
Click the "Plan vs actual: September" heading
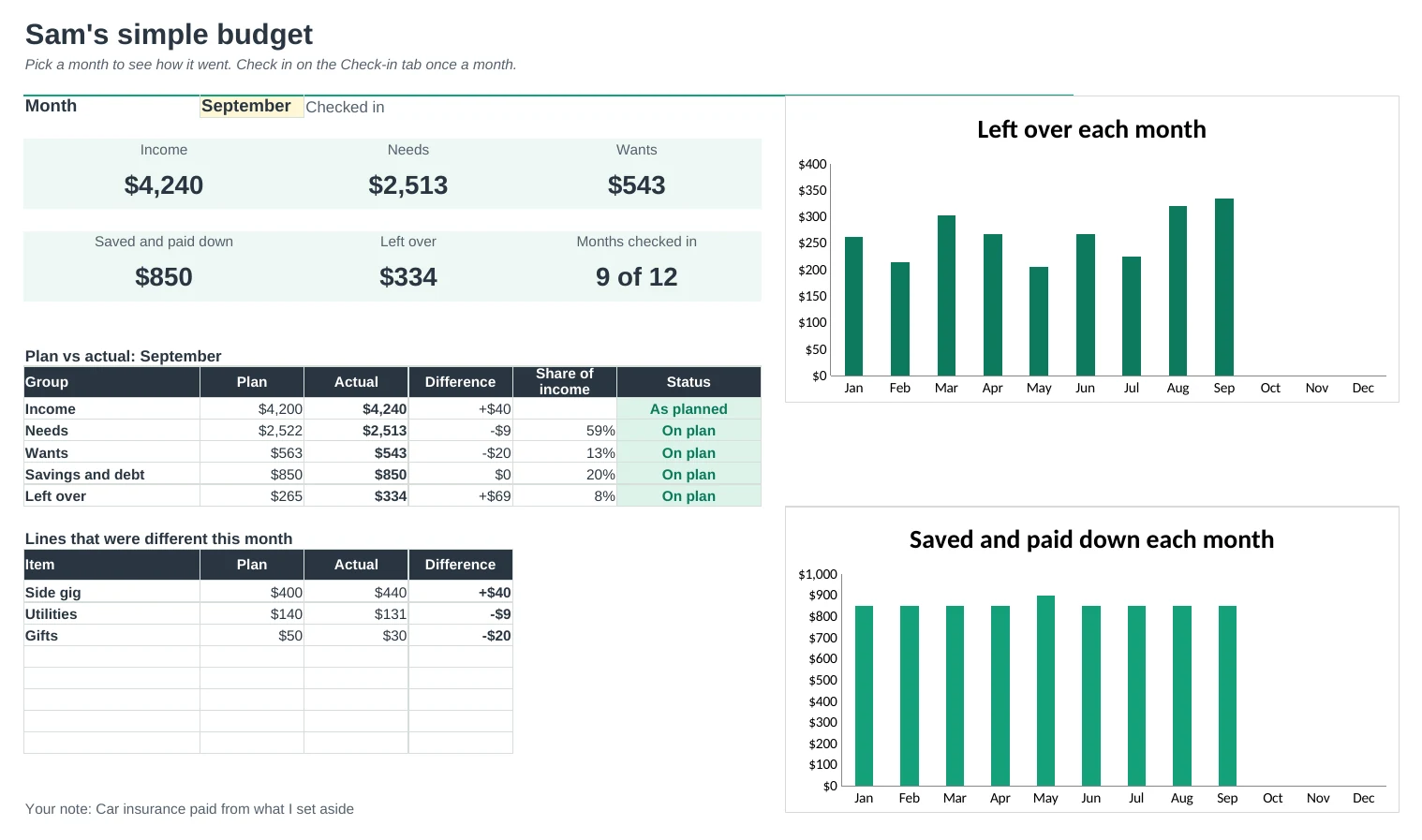pyautogui.click(x=124, y=356)
